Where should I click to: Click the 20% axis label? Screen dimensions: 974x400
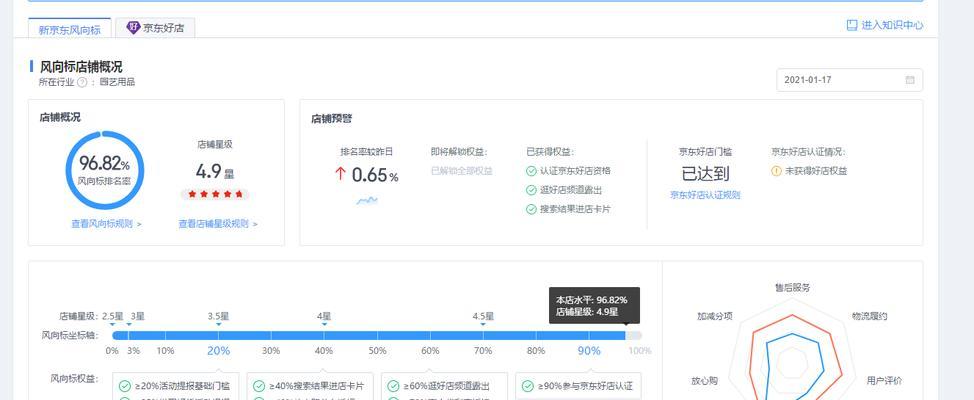[219, 351]
